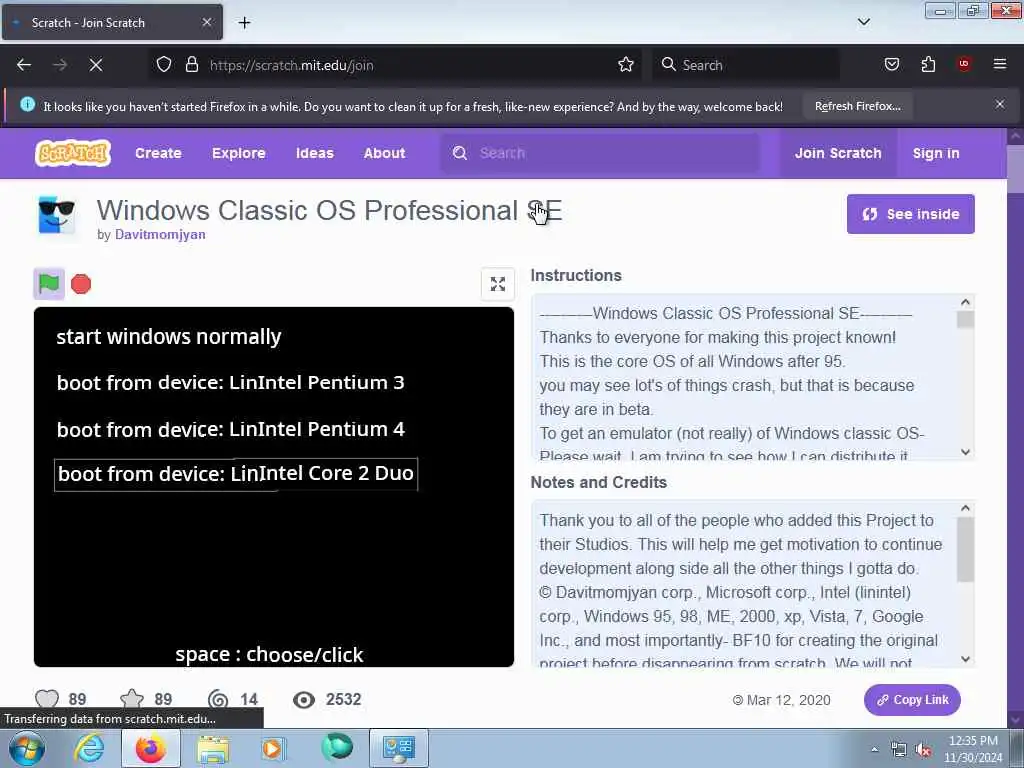Click Sign in on Scratch navbar

(936, 153)
